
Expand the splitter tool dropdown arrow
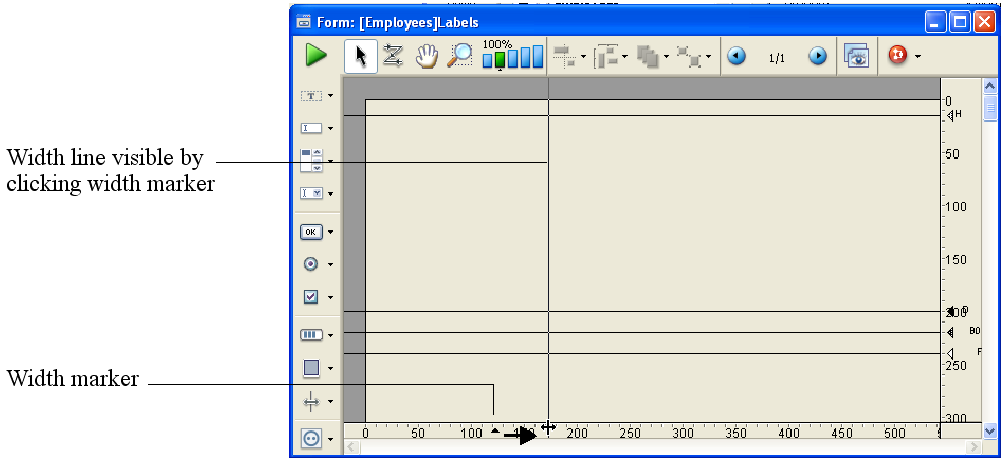coord(330,401)
